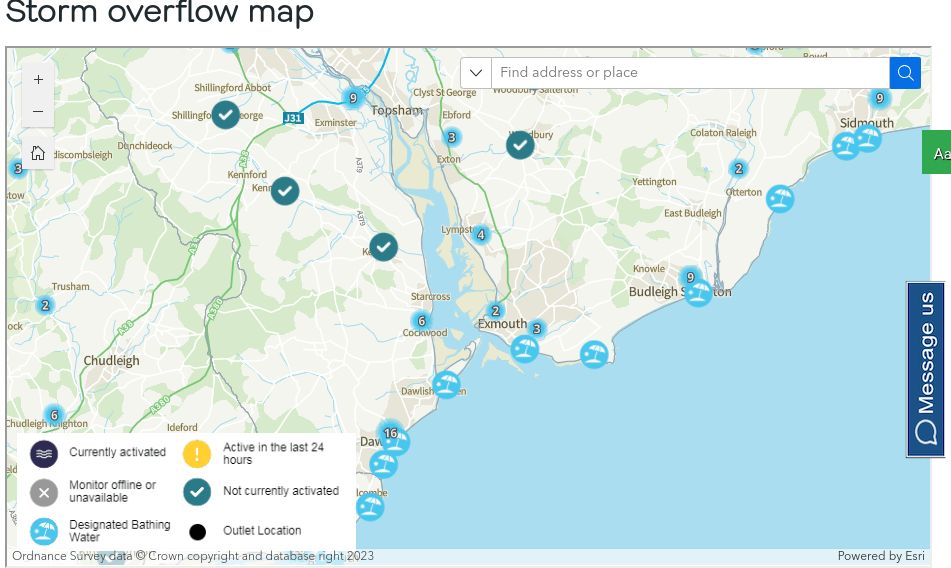Open the Message us chat tab
The height and width of the screenshot is (568, 951).
[x=926, y=369]
